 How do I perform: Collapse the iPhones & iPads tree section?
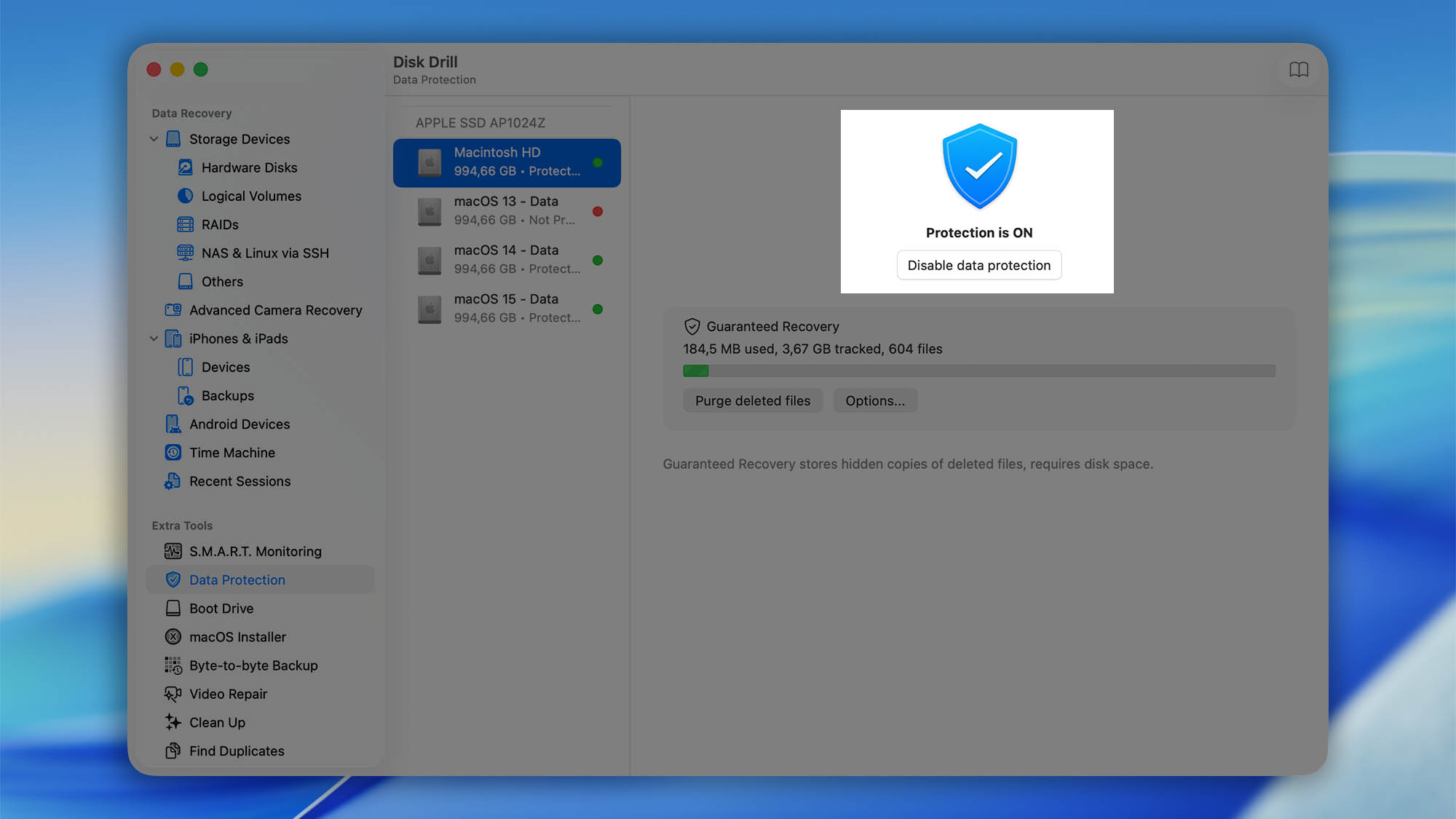154,339
